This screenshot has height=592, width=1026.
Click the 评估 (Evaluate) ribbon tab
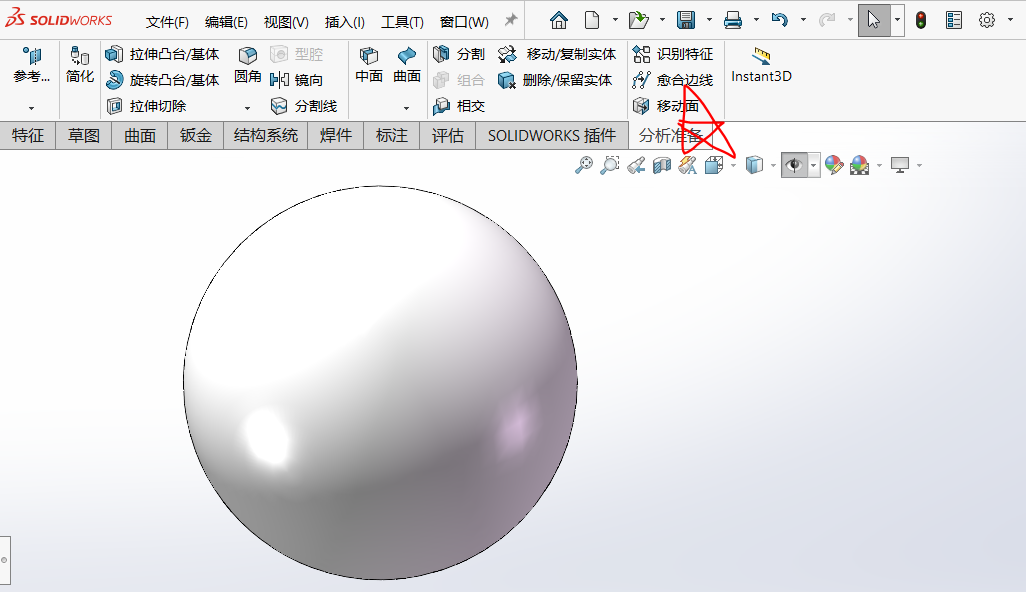pyautogui.click(x=447, y=135)
